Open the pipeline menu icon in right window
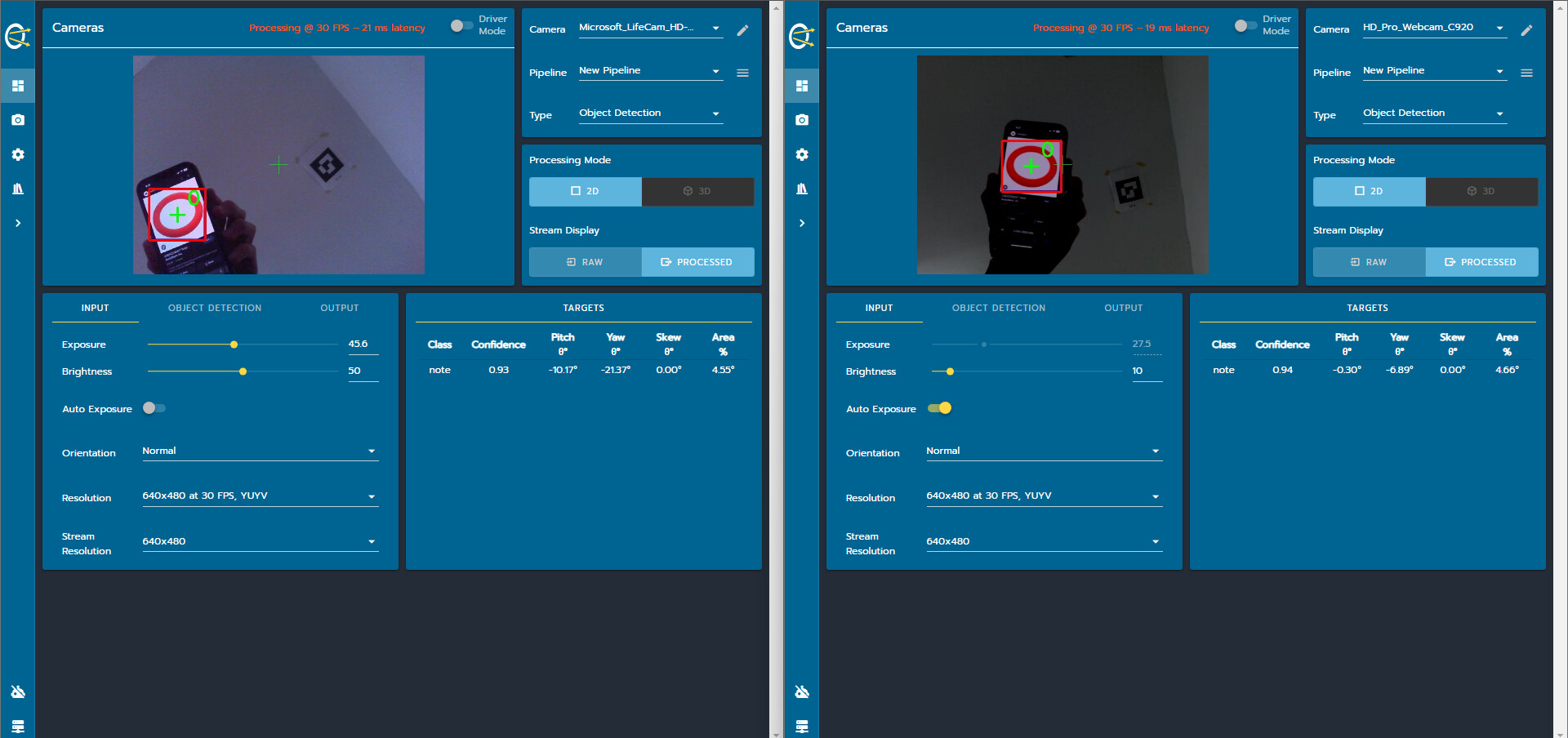The width and height of the screenshot is (1568, 738). (1526, 73)
